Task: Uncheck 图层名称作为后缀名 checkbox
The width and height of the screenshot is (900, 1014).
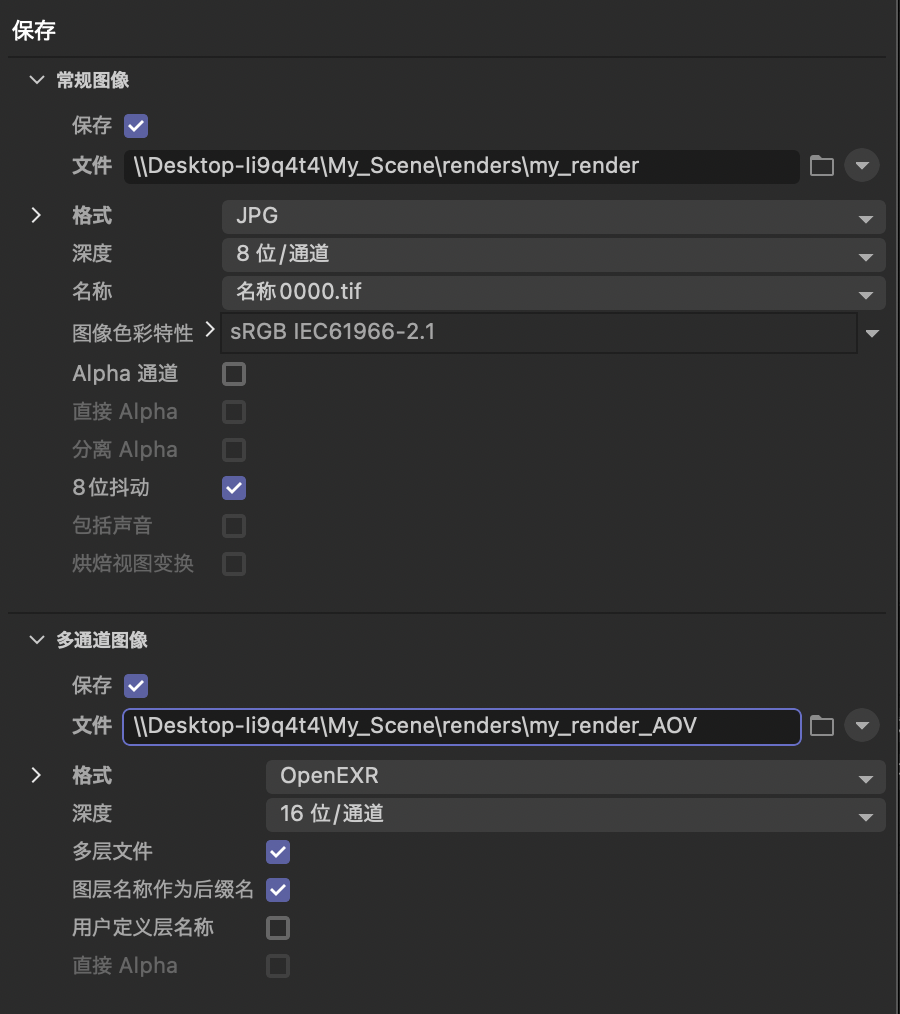Action: (x=278, y=890)
